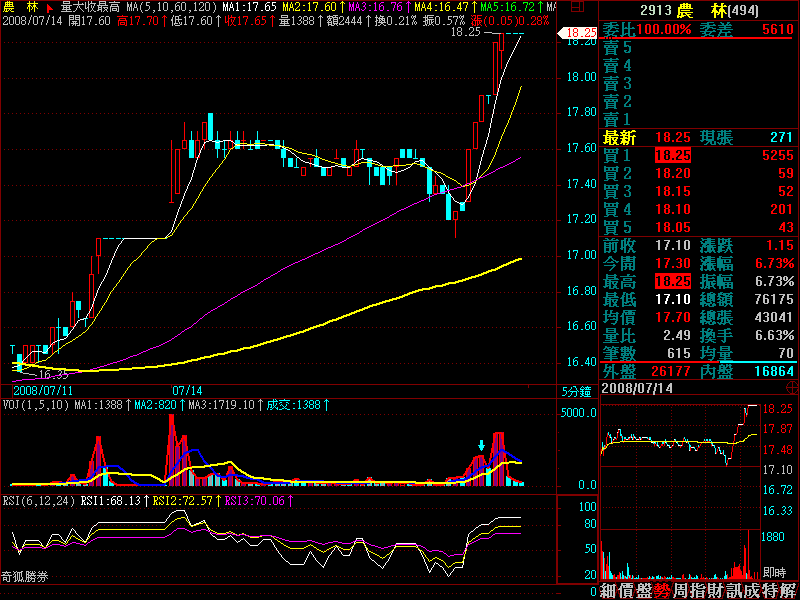Click the 07/14 date on the time axis
This screenshot has width=800, height=600.
coord(187,391)
